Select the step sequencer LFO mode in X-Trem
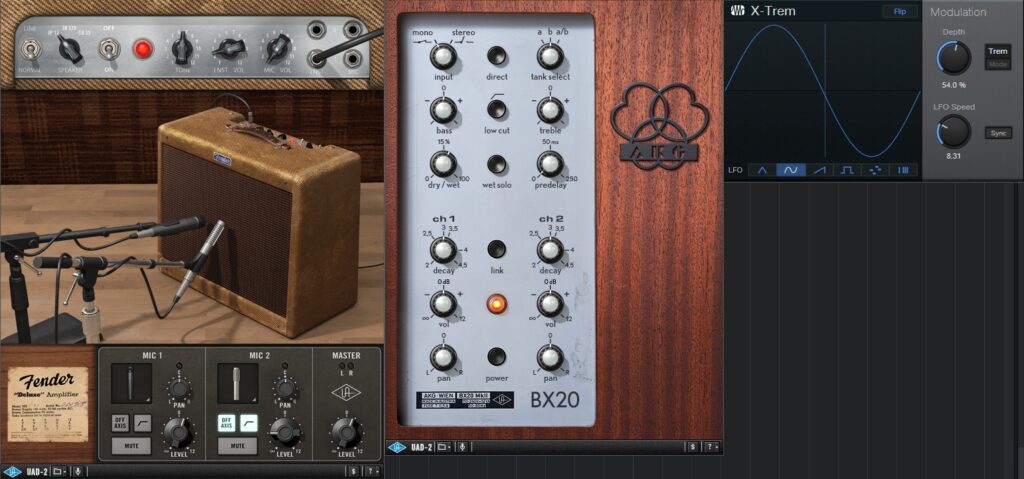1024x479 pixels. pyautogui.click(x=904, y=170)
